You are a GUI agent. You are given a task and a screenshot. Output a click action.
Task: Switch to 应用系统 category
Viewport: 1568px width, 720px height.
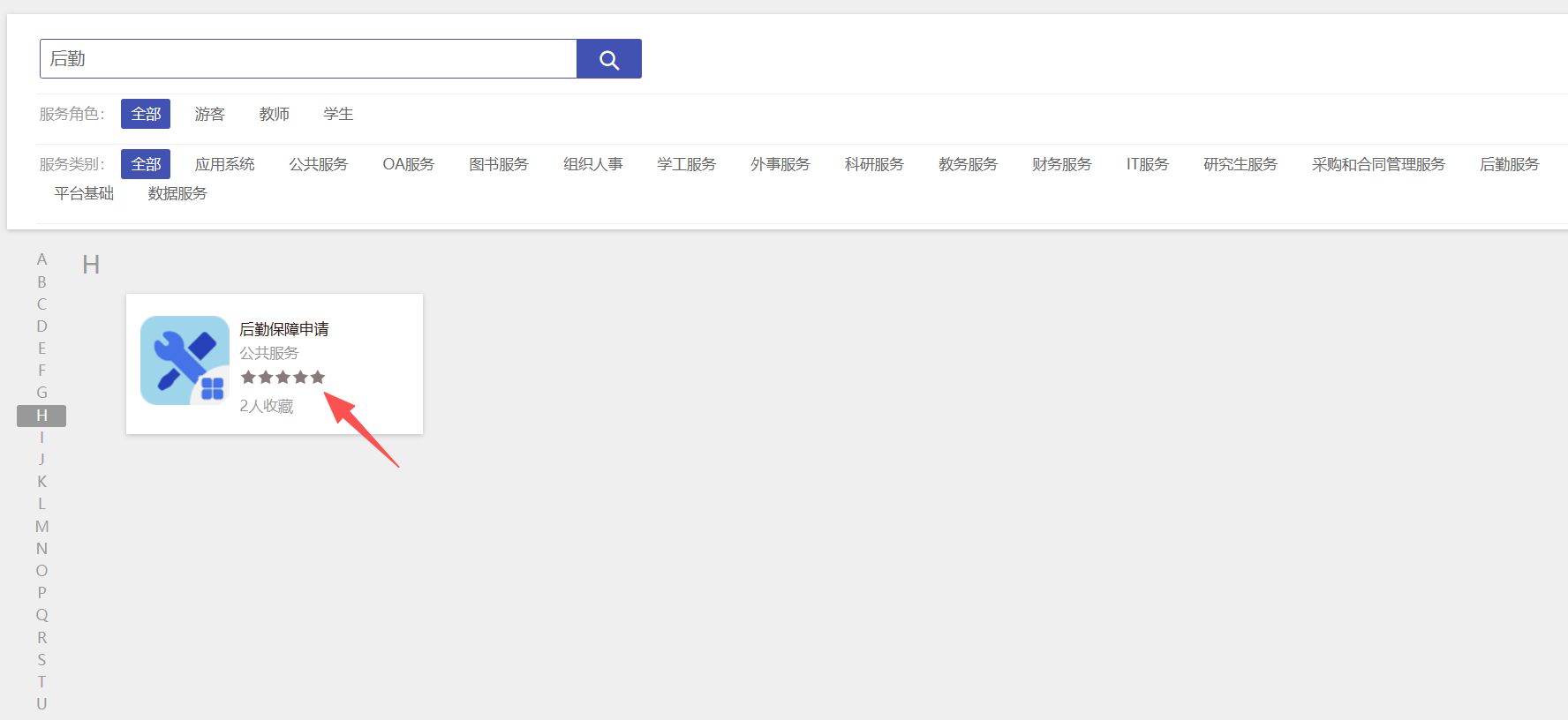tap(225, 164)
